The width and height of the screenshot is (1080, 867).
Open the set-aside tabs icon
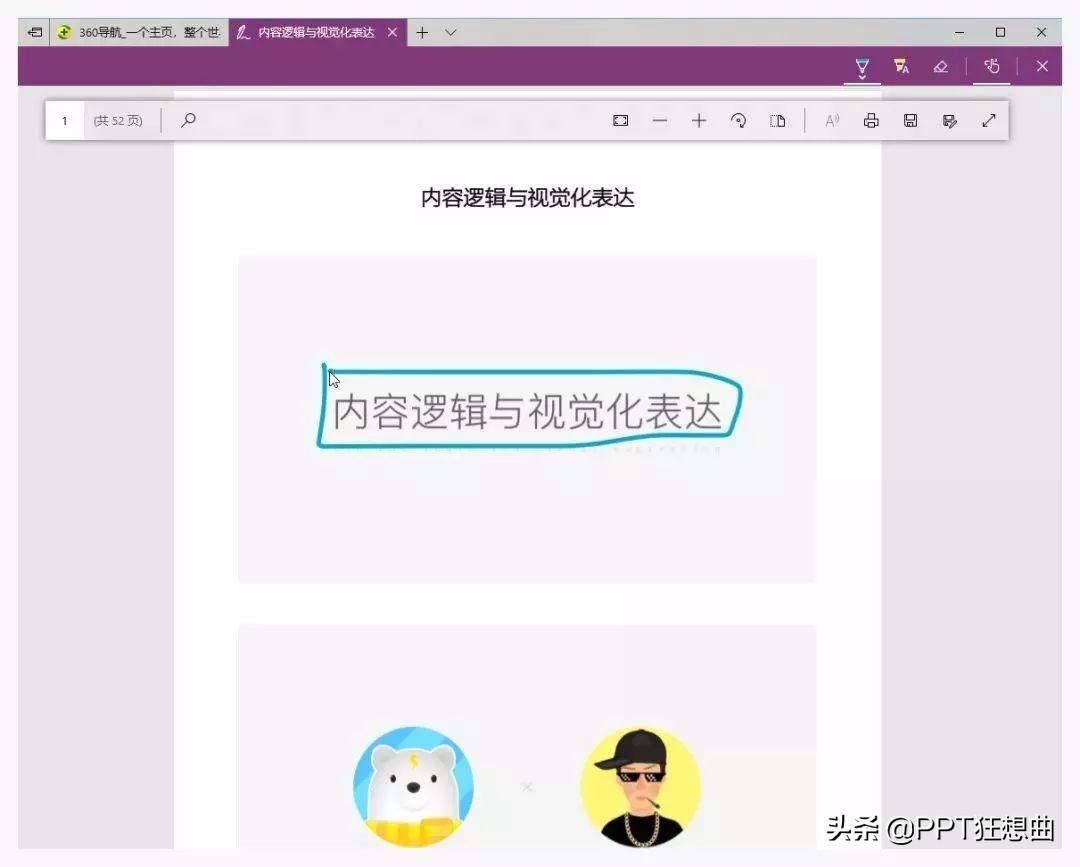(34, 32)
